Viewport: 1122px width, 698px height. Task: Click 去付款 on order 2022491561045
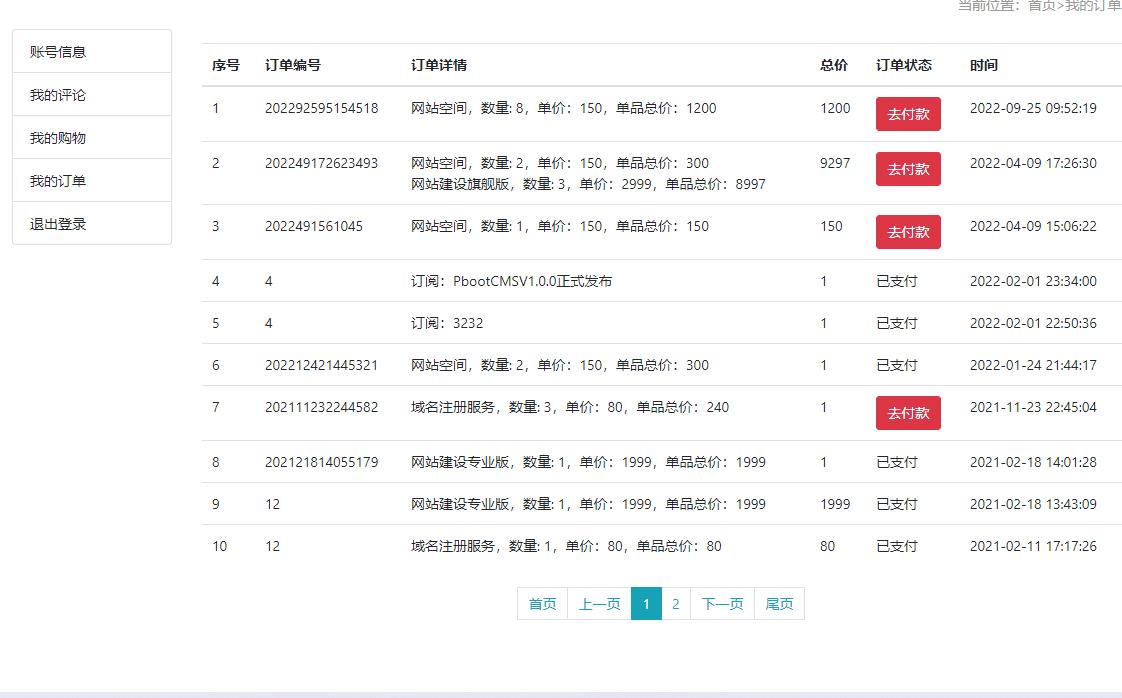pos(907,232)
